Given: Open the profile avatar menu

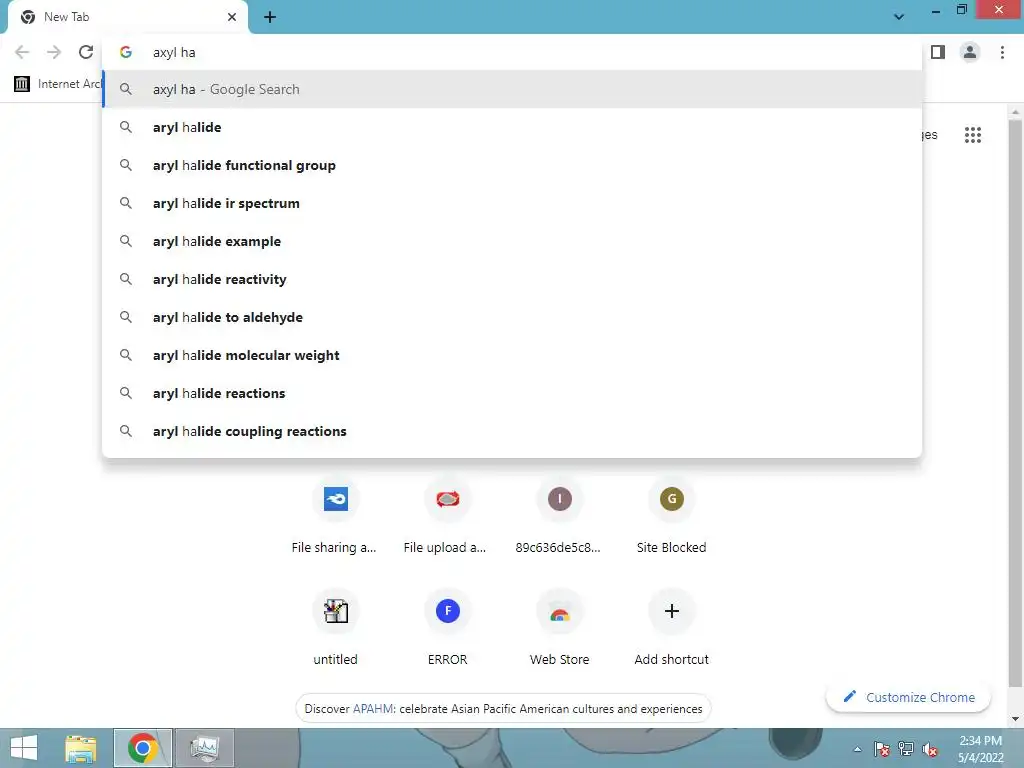Looking at the screenshot, I should coord(970,52).
